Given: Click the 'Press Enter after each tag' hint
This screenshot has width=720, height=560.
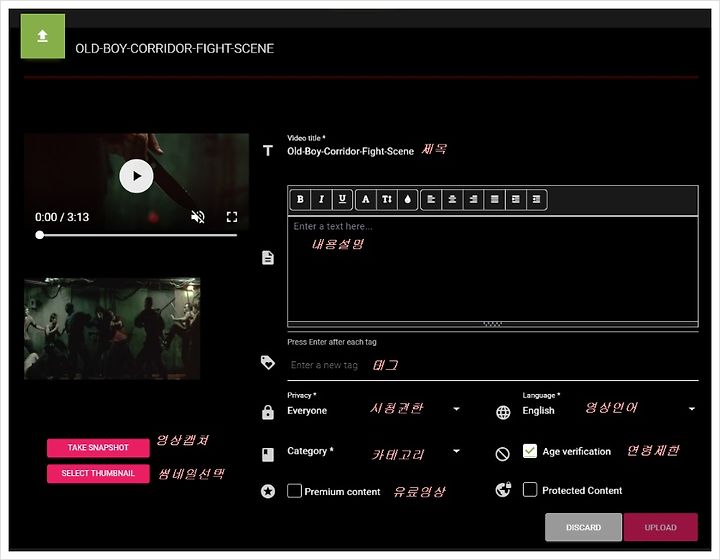Looking at the screenshot, I should tap(332, 342).
